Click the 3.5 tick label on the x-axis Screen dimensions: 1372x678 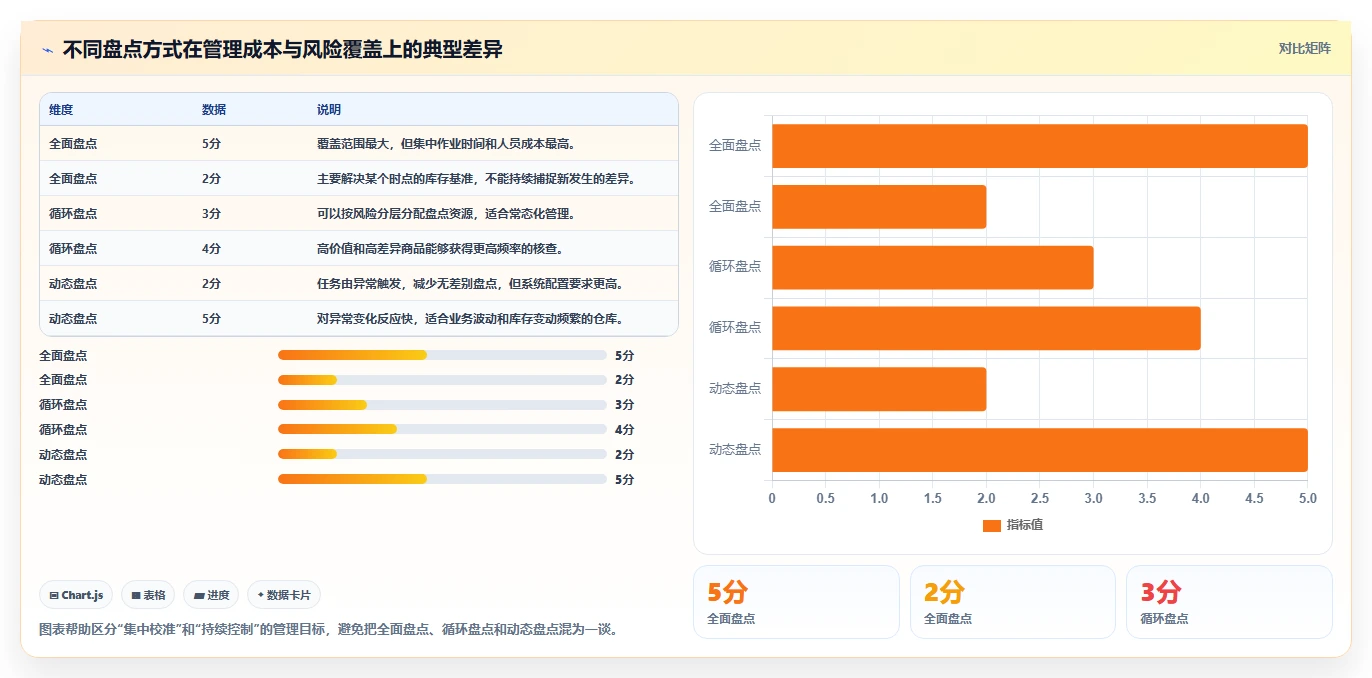(x=1147, y=498)
